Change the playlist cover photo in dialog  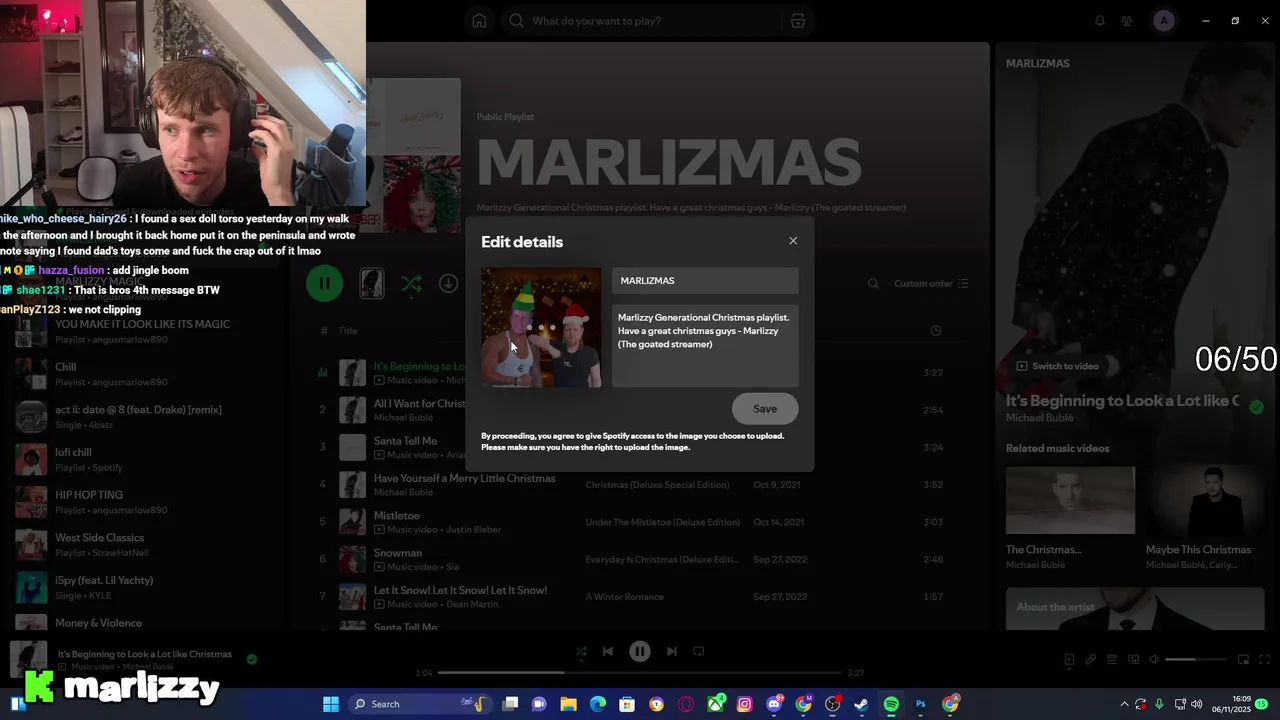coord(541,327)
